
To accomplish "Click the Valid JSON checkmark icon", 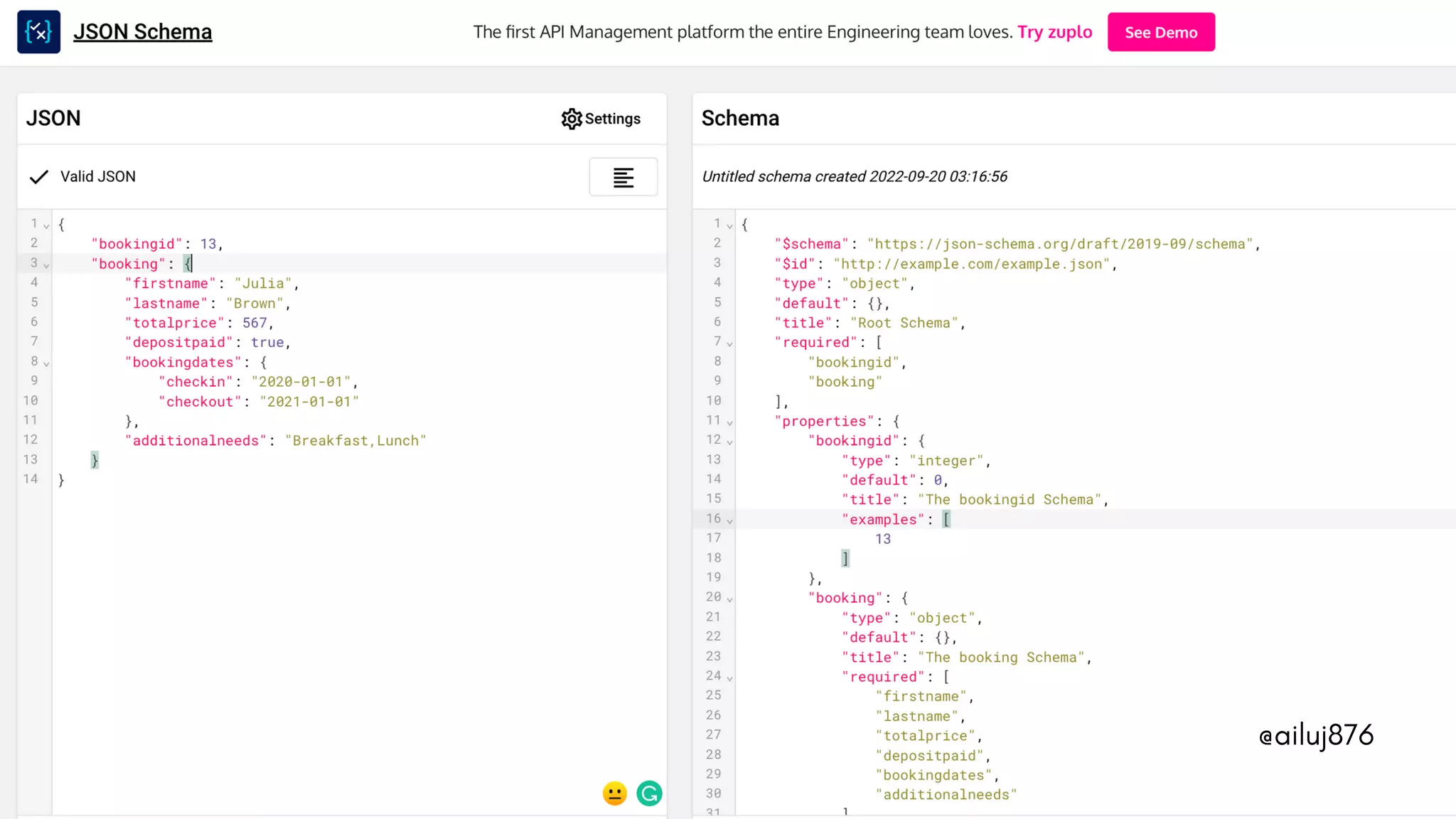I will click(x=39, y=177).
